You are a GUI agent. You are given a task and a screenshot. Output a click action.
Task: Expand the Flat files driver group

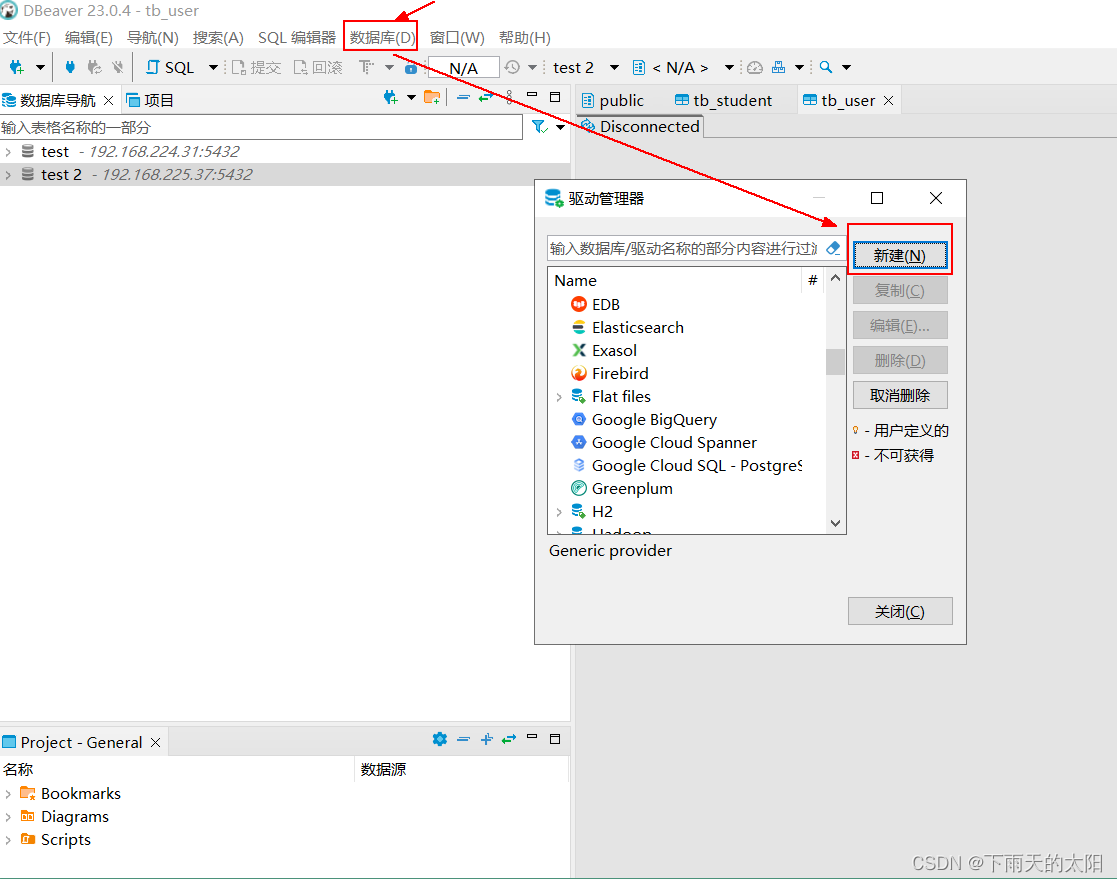point(559,397)
